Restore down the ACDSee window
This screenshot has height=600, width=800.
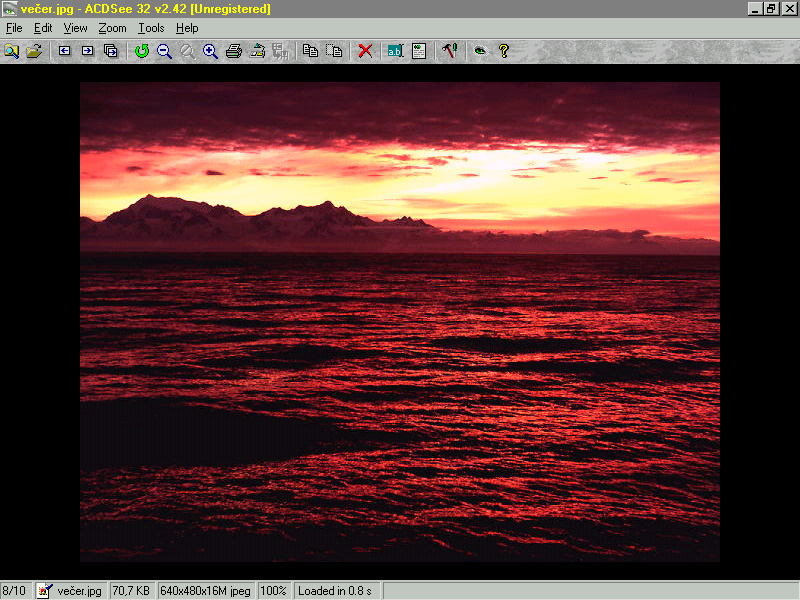(x=771, y=9)
